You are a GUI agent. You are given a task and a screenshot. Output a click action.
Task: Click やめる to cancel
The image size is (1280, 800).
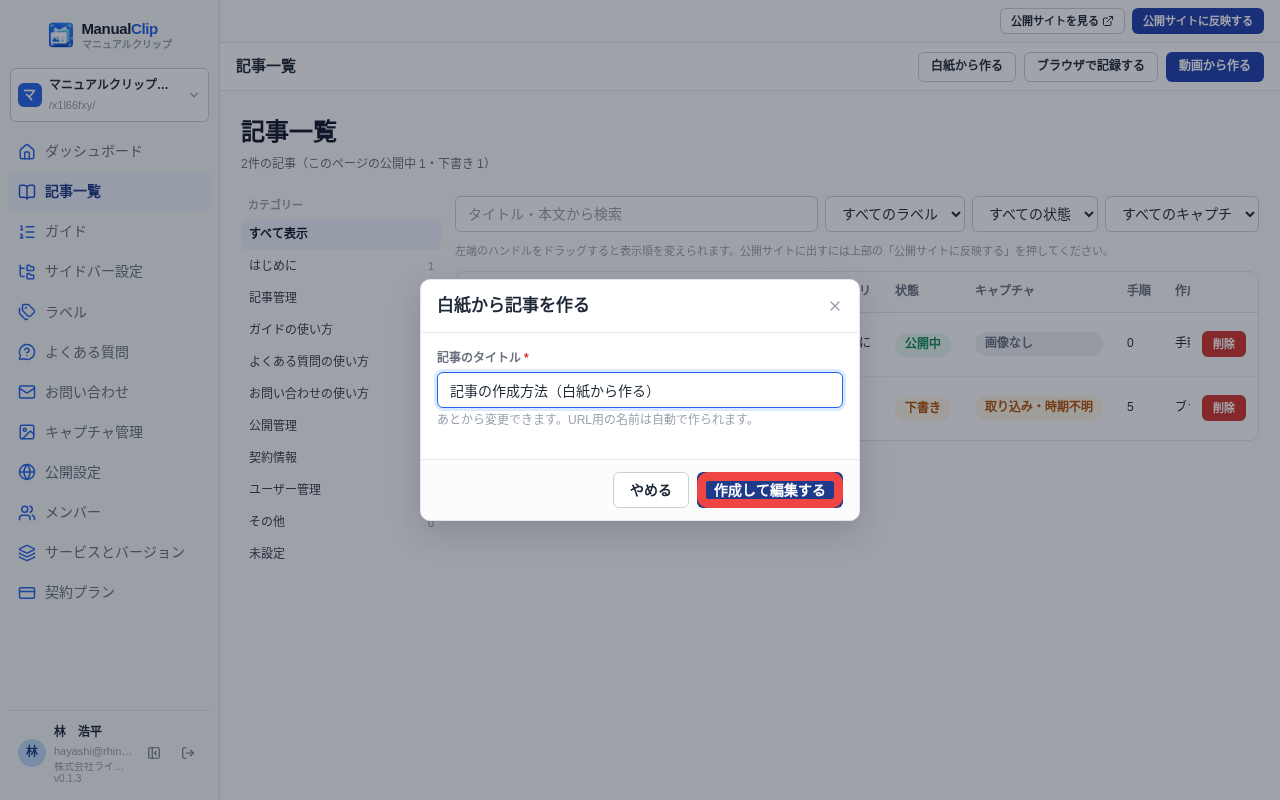651,490
